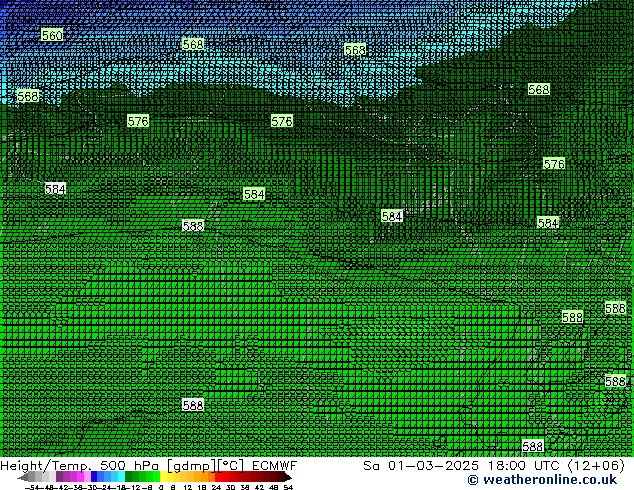Select the yellow swatch in the temperature legend
634x490 pixels.
click(x=163, y=477)
